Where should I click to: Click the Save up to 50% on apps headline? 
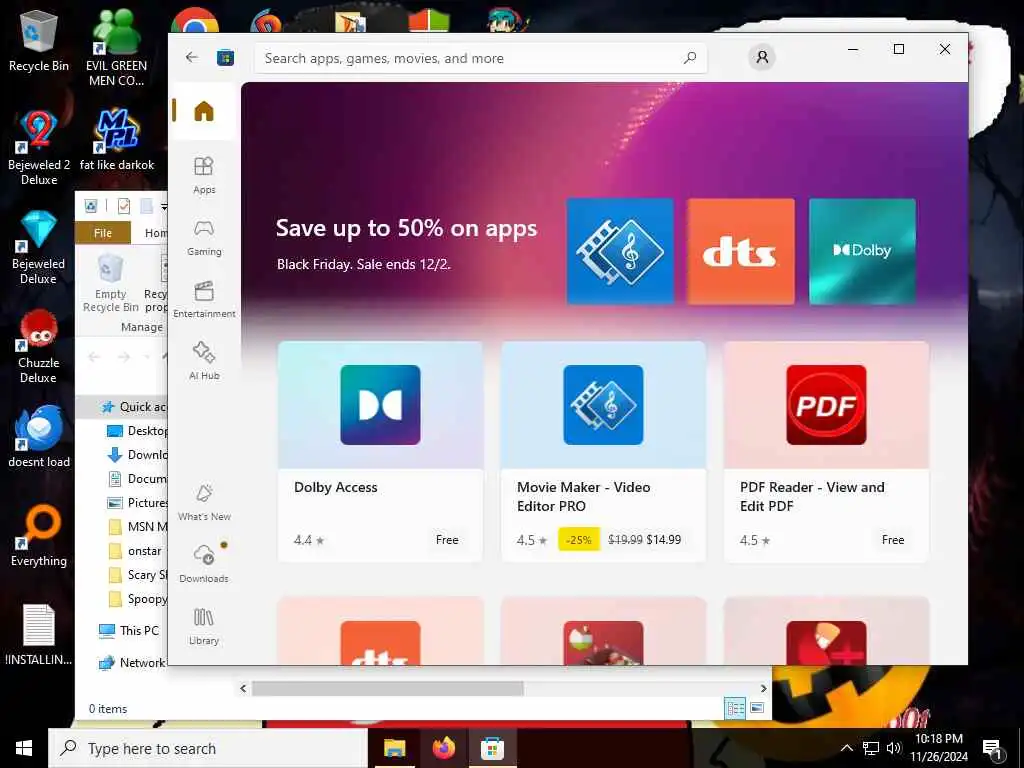pyautogui.click(x=406, y=229)
